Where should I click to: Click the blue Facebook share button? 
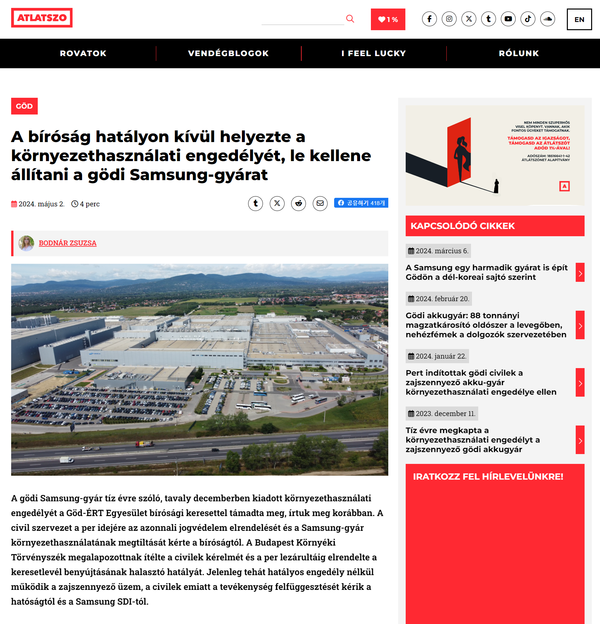361,203
